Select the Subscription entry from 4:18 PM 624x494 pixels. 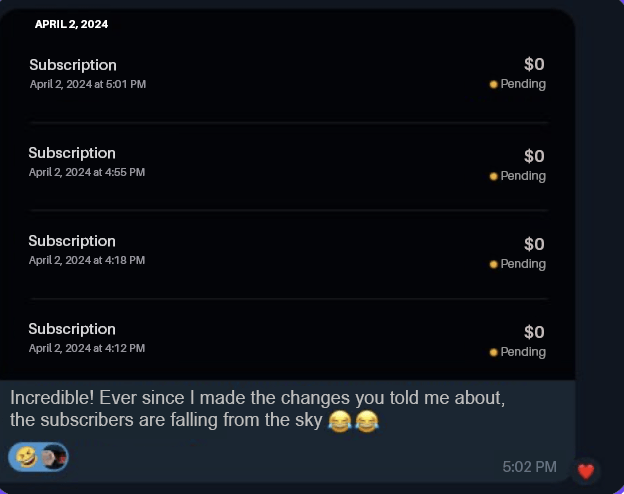(x=72, y=241)
